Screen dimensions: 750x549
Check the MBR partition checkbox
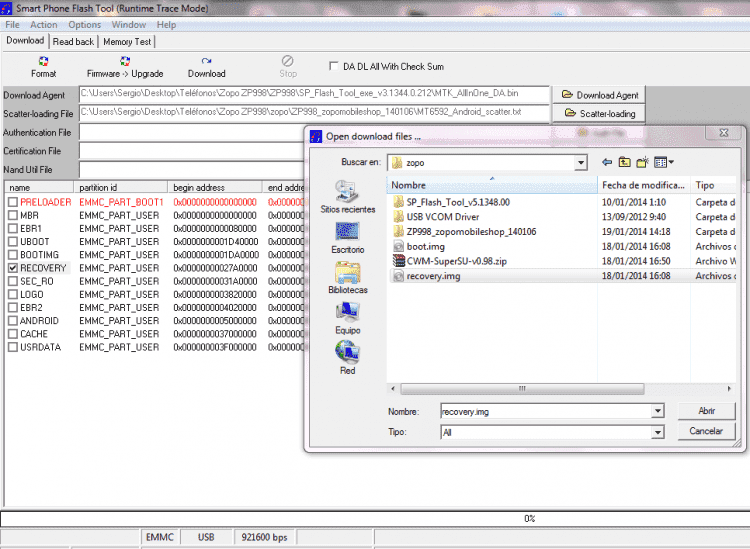pyautogui.click(x=13, y=215)
